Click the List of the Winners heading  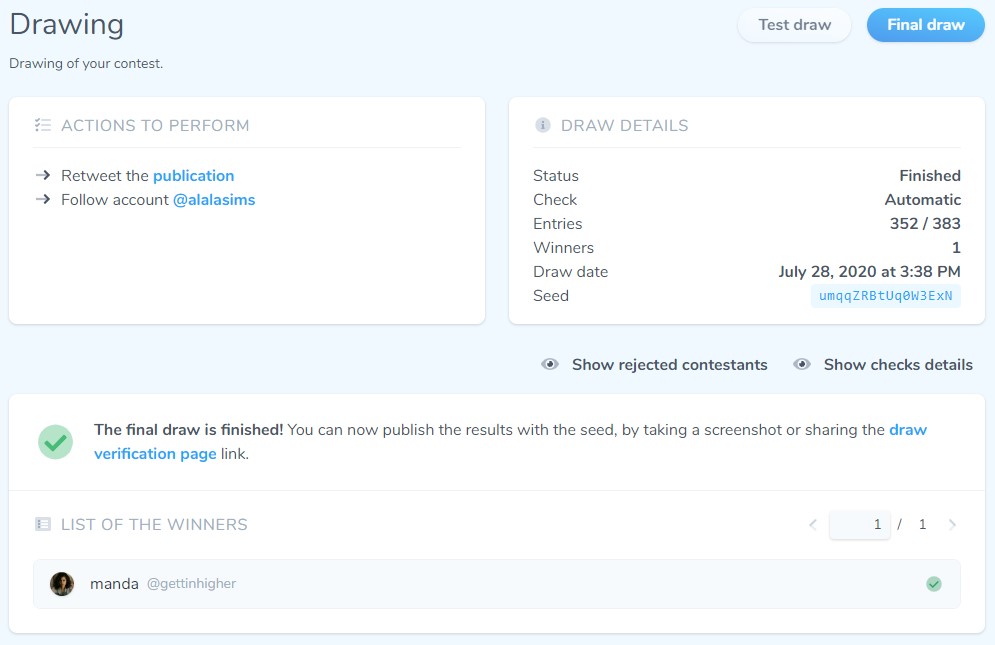tap(154, 524)
